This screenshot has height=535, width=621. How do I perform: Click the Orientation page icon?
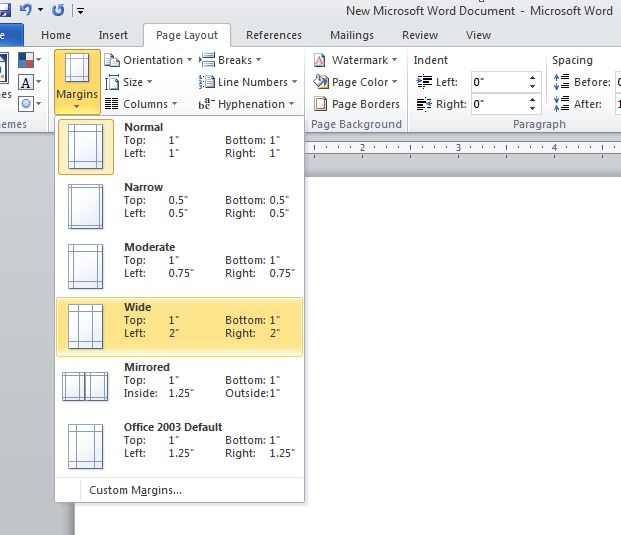tap(112, 60)
